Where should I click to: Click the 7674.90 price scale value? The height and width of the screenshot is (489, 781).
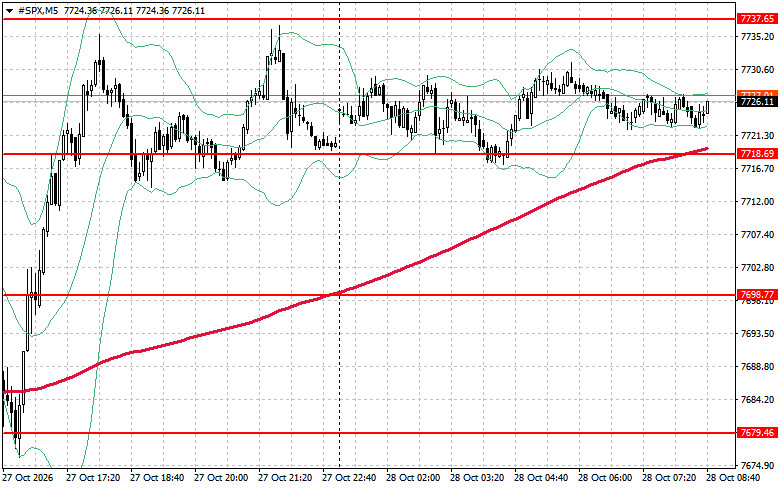click(x=758, y=466)
